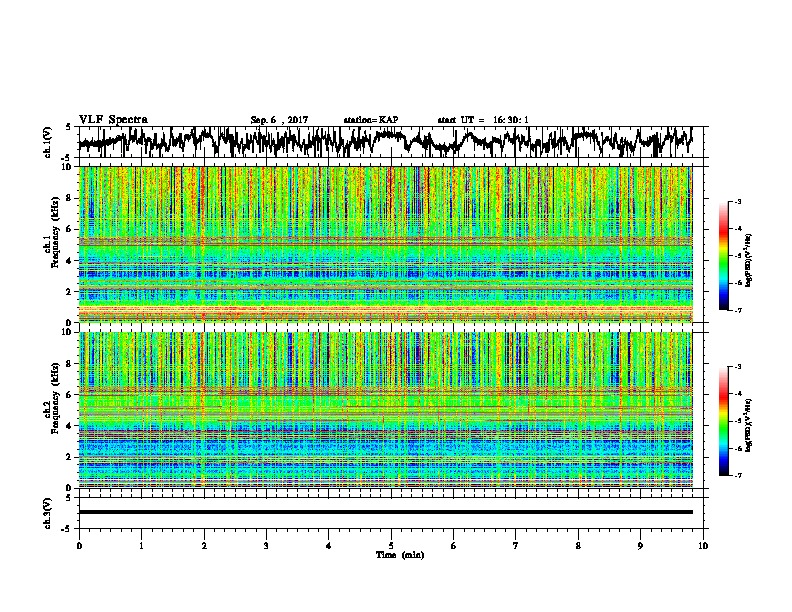The width and height of the screenshot is (792, 612).
Task: Click the ch.2 spectrogram panel
Action: tap(386, 410)
